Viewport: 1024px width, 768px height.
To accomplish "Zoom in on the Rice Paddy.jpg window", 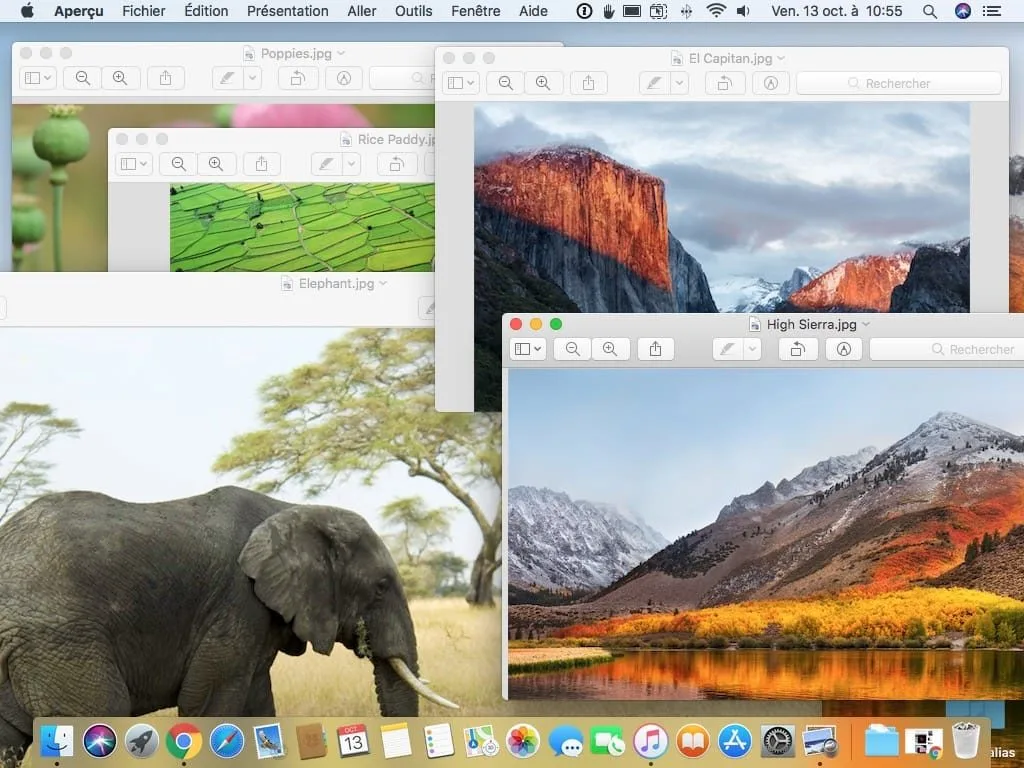I will [216, 164].
